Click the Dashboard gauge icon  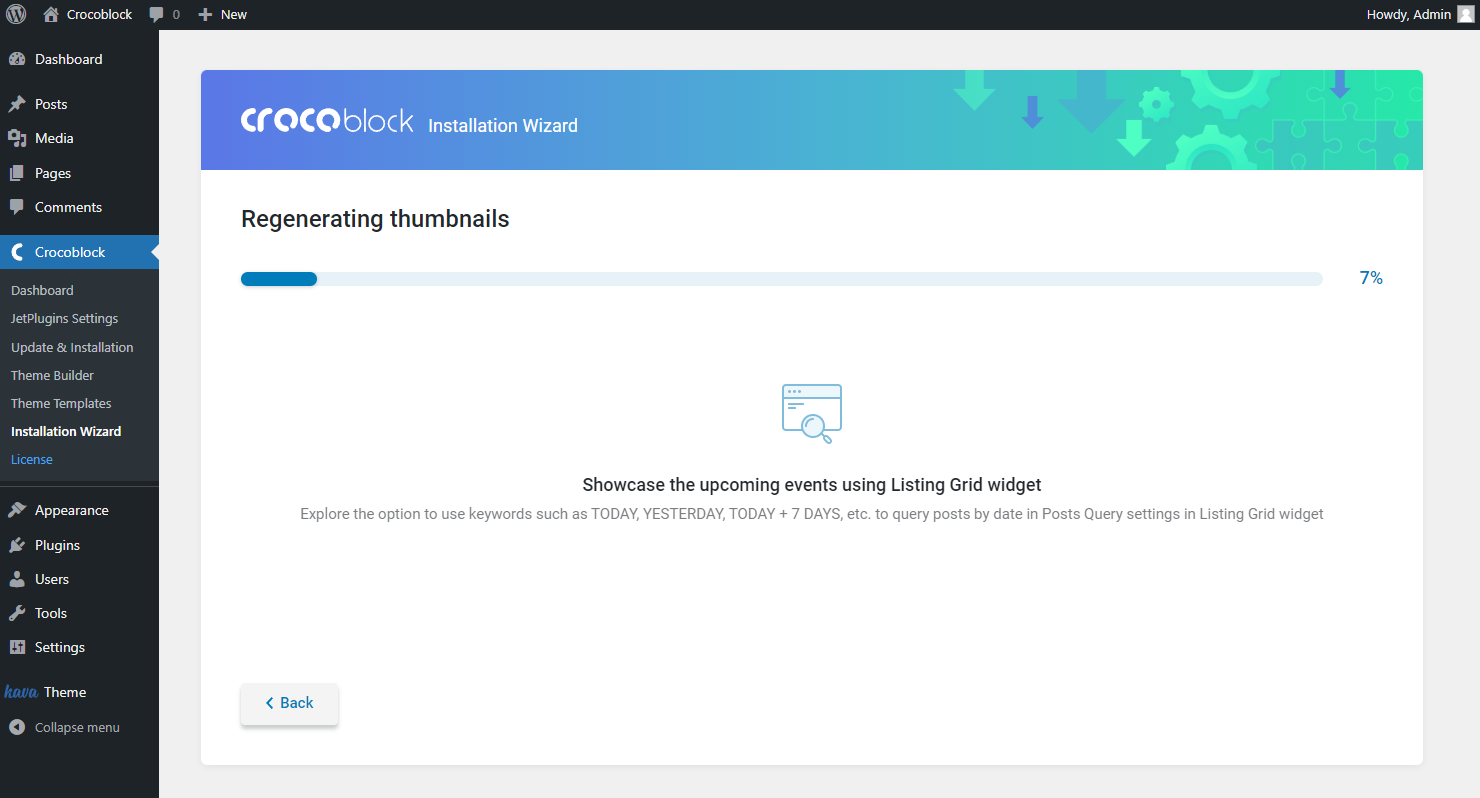(17, 59)
